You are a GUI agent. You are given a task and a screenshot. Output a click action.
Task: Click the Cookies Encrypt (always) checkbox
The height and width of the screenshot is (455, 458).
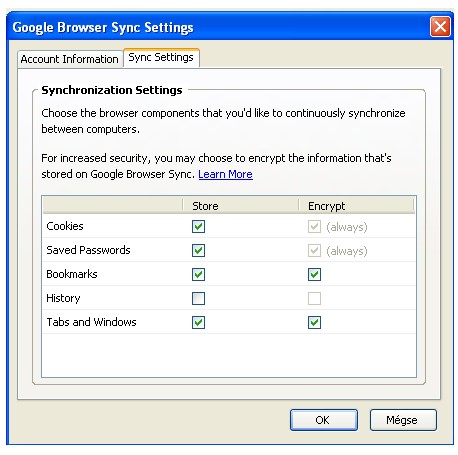click(x=314, y=226)
